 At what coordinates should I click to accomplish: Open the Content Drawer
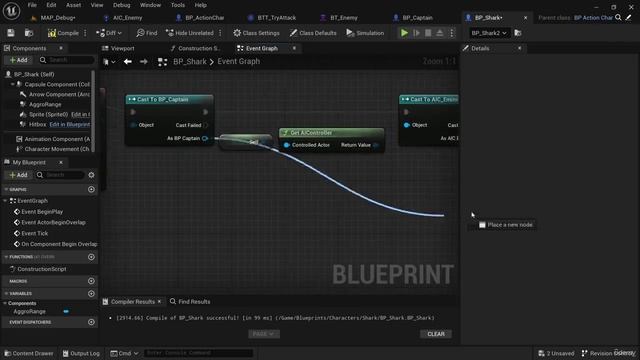(29, 353)
